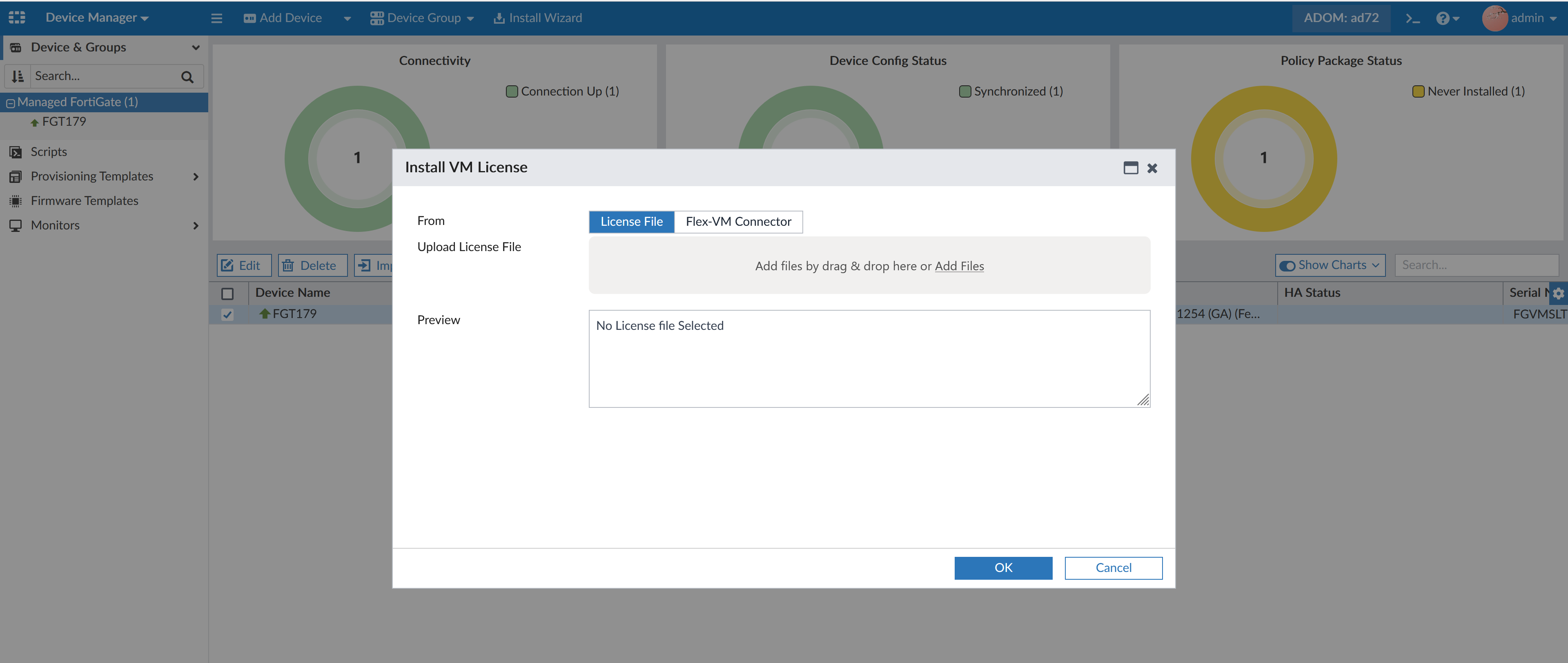This screenshot has height=663, width=1568.
Task: Click the sort order icon beside Search
Action: click(x=18, y=77)
